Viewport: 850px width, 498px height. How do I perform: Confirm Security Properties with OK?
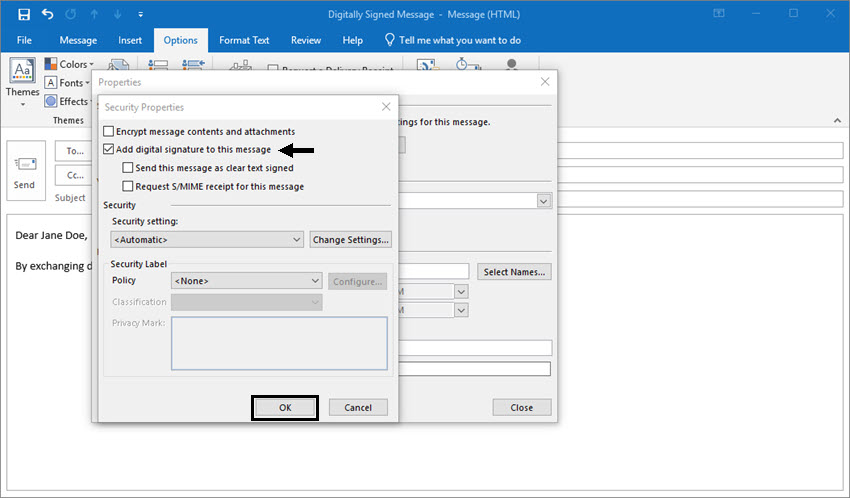coord(285,408)
